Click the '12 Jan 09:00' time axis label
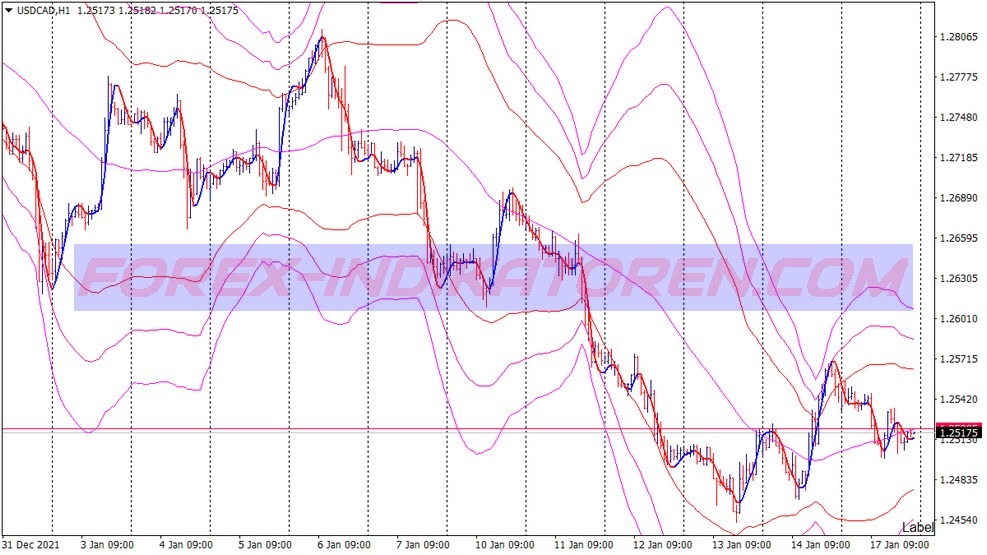The image size is (987, 555). pyautogui.click(x=662, y=544)
